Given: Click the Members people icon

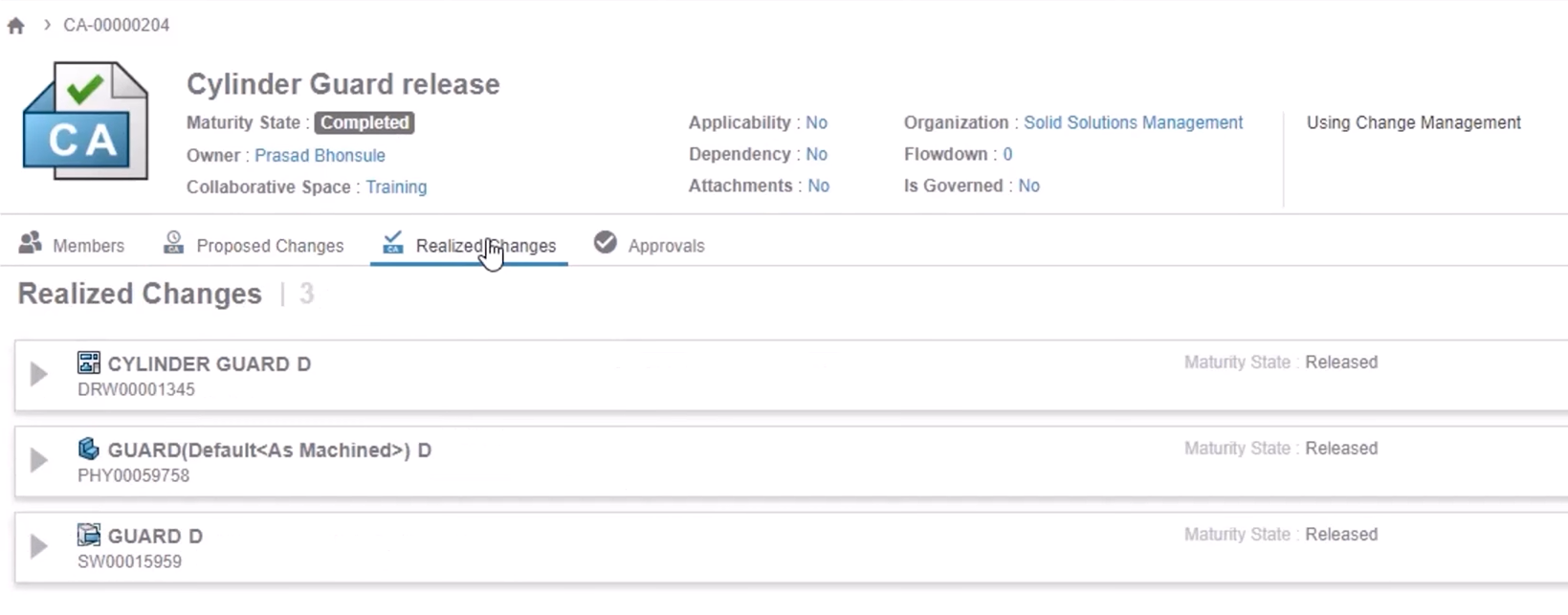Looking at the screenshot, I should [31, 243].
